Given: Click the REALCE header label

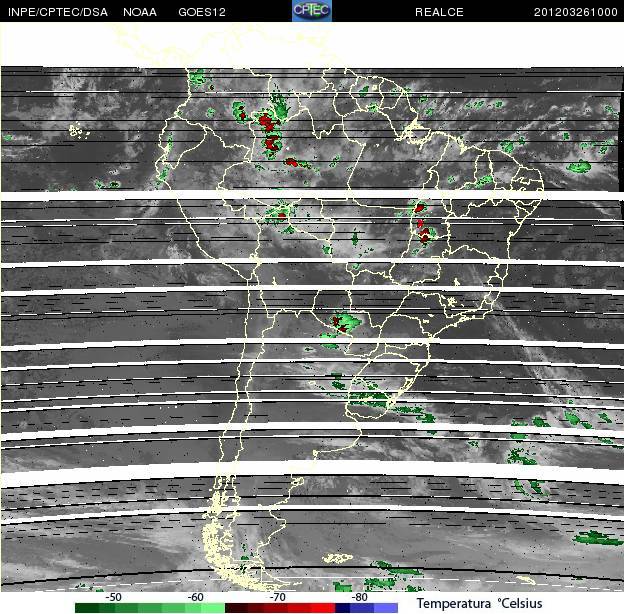Looking at the screenshot, I should (439, 12).
